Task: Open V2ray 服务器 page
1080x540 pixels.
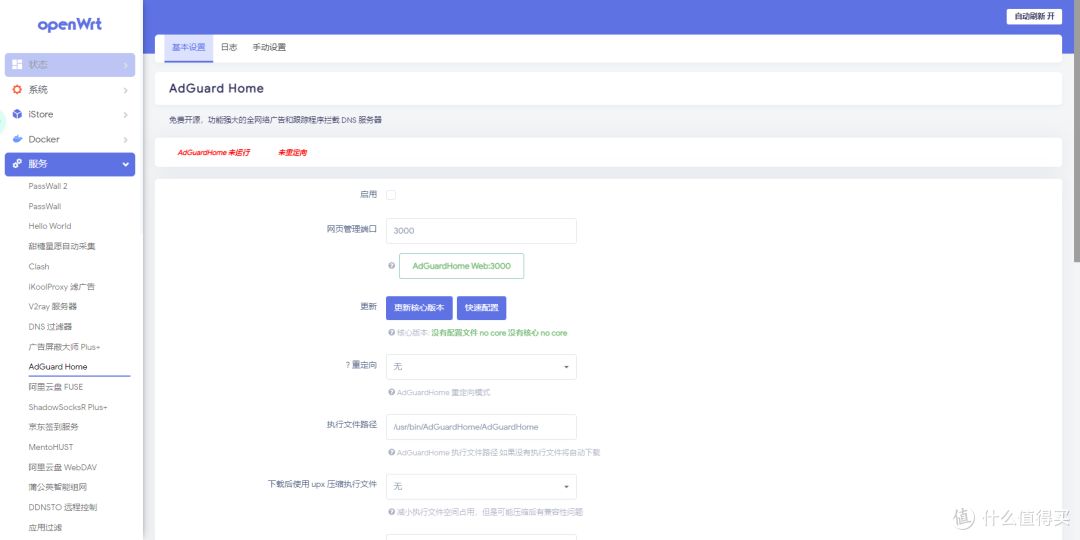Action: coord(52,307)
